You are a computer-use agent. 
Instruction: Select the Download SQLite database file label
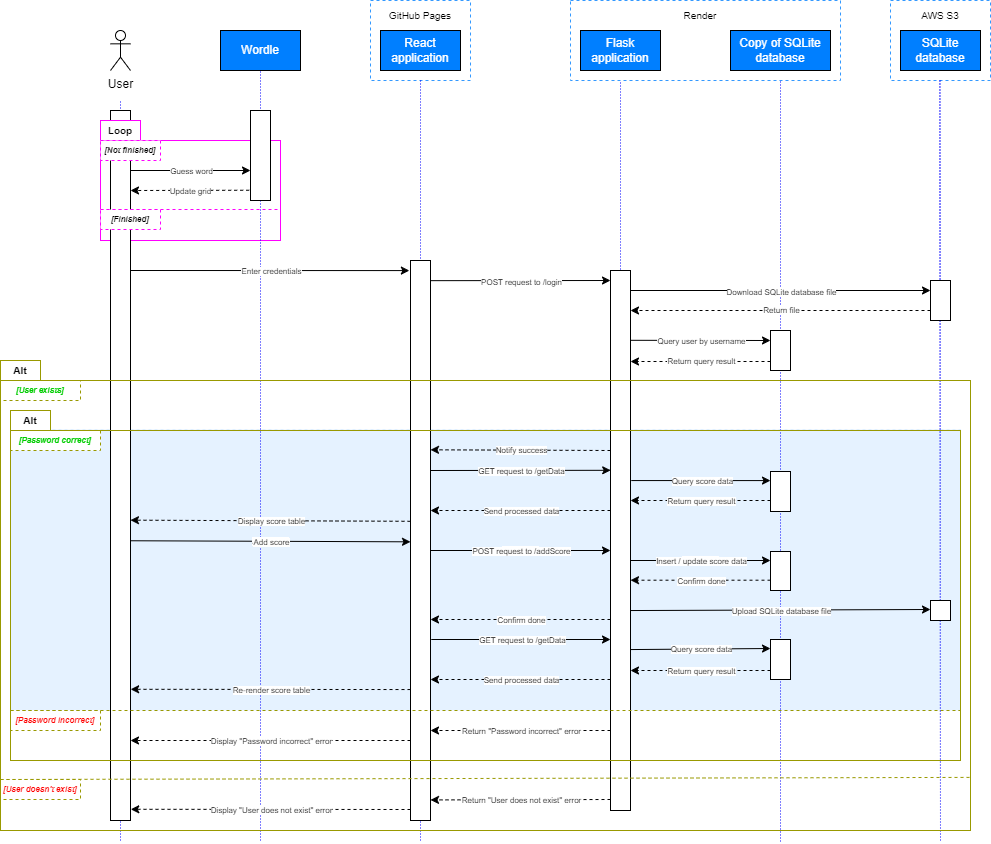(781, 292)
